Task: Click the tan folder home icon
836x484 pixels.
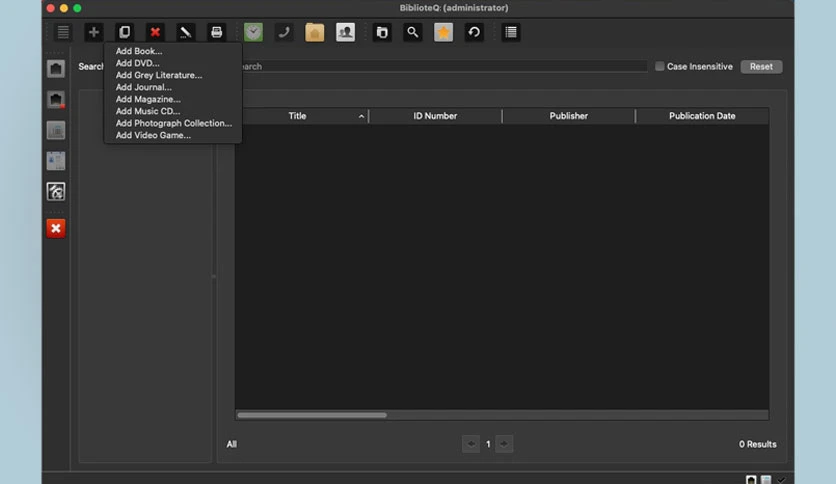Action: point(315,32)
